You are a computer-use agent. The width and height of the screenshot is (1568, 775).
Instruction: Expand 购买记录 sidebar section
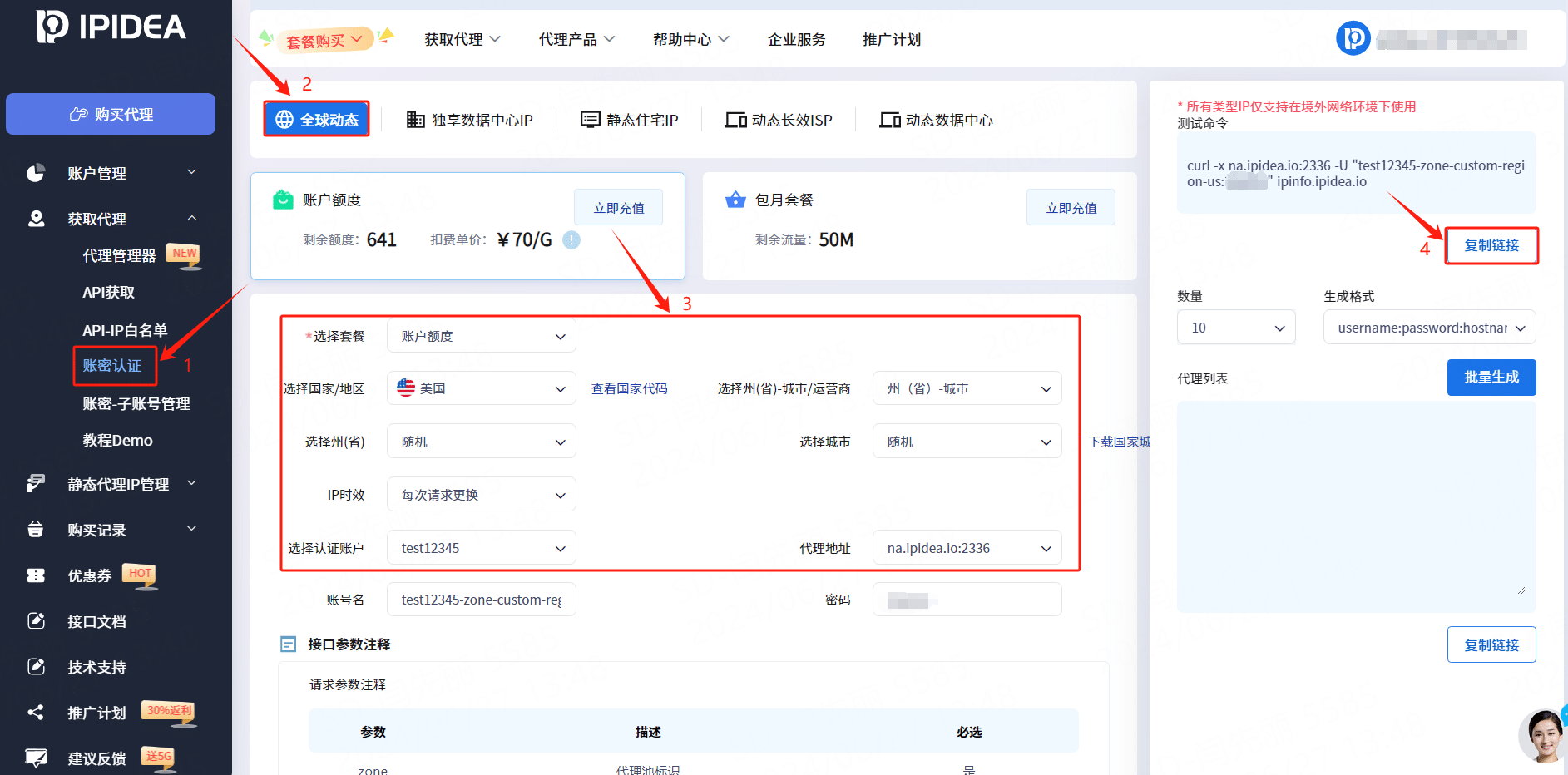pos(192,529)
